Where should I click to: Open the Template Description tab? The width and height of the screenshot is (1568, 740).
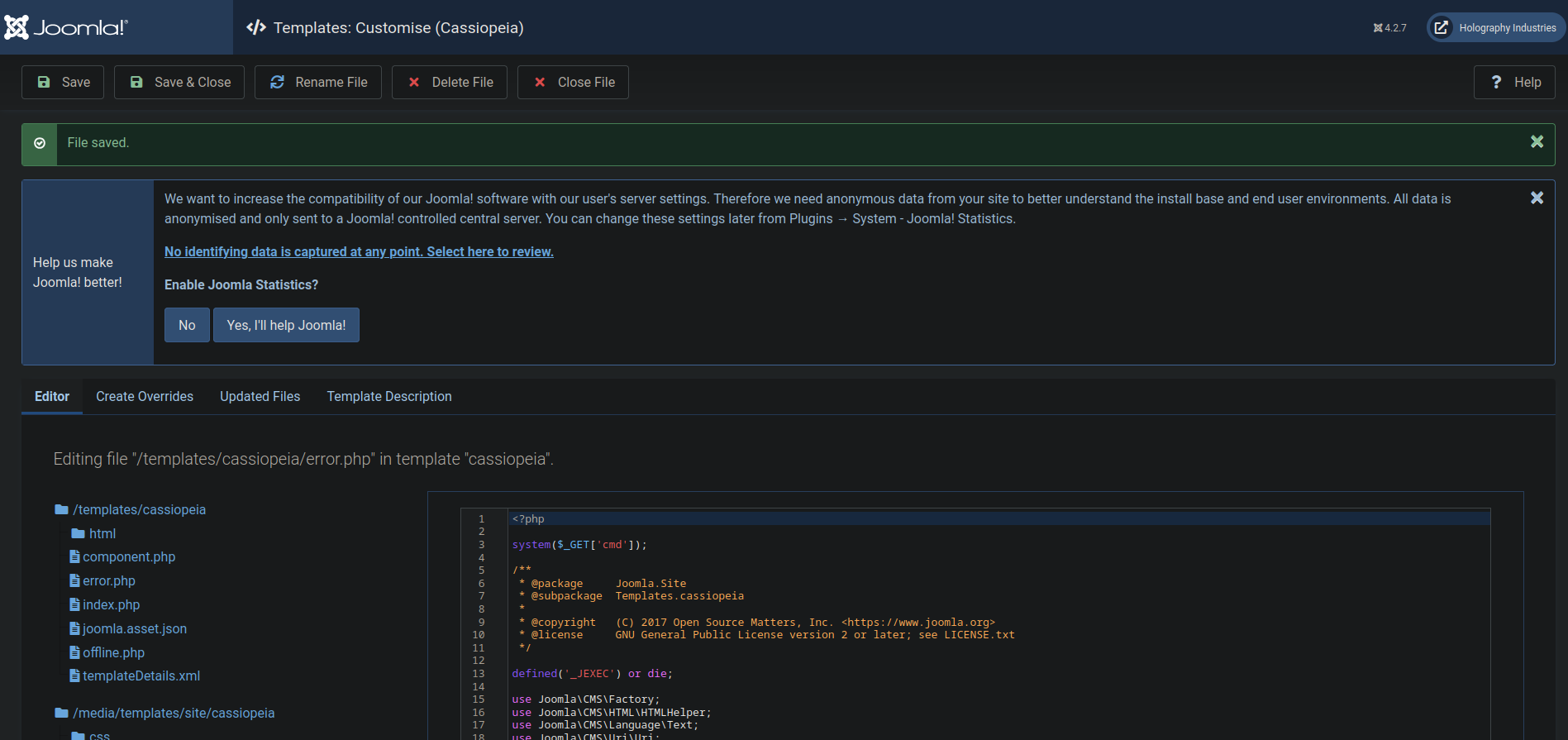pyautogui.click(x=389, y=396)
